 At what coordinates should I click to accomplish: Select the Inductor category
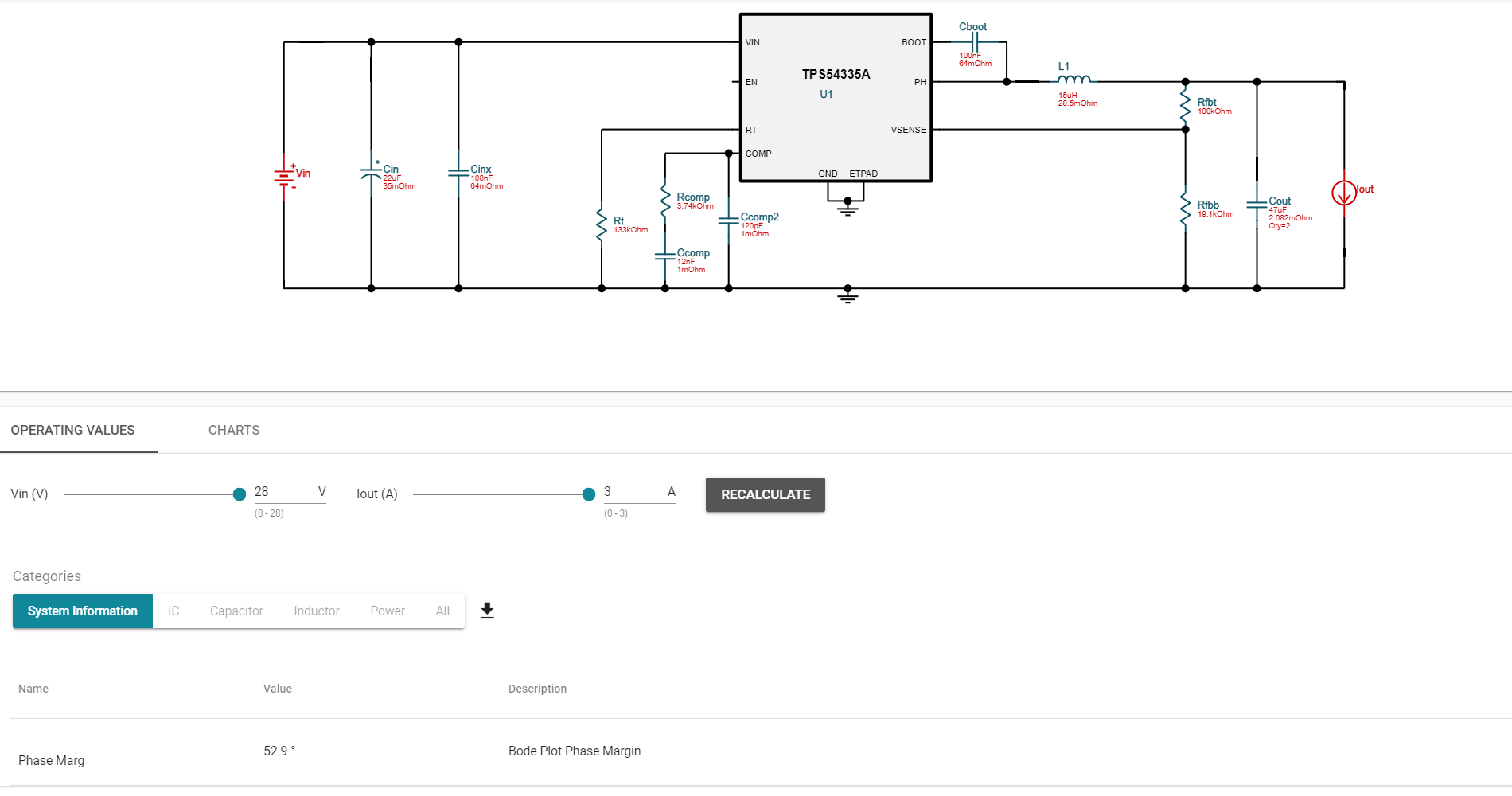[317, 611]
